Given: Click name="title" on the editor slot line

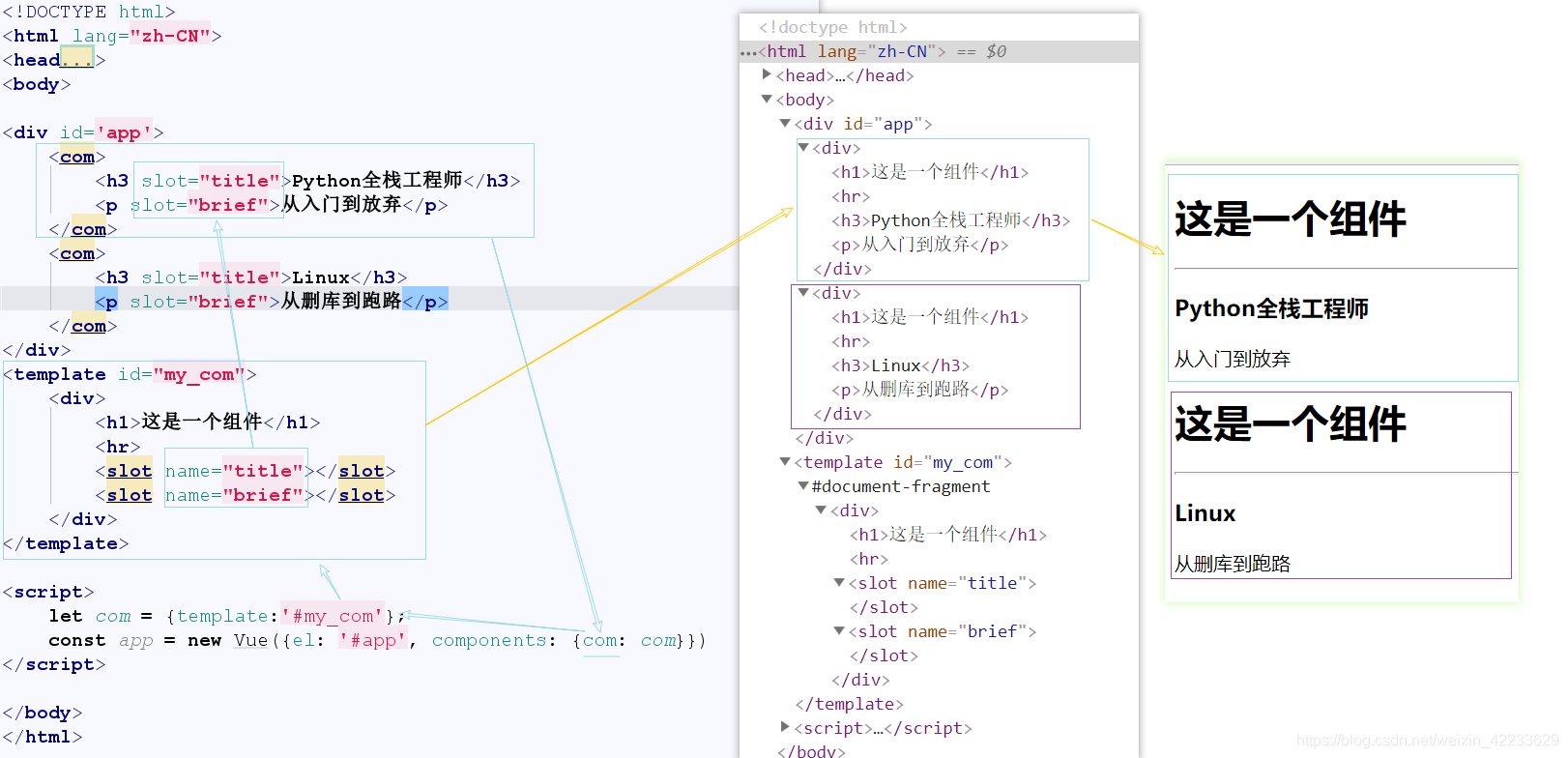Looking at the screenshot, I should (x=234, y=471).
